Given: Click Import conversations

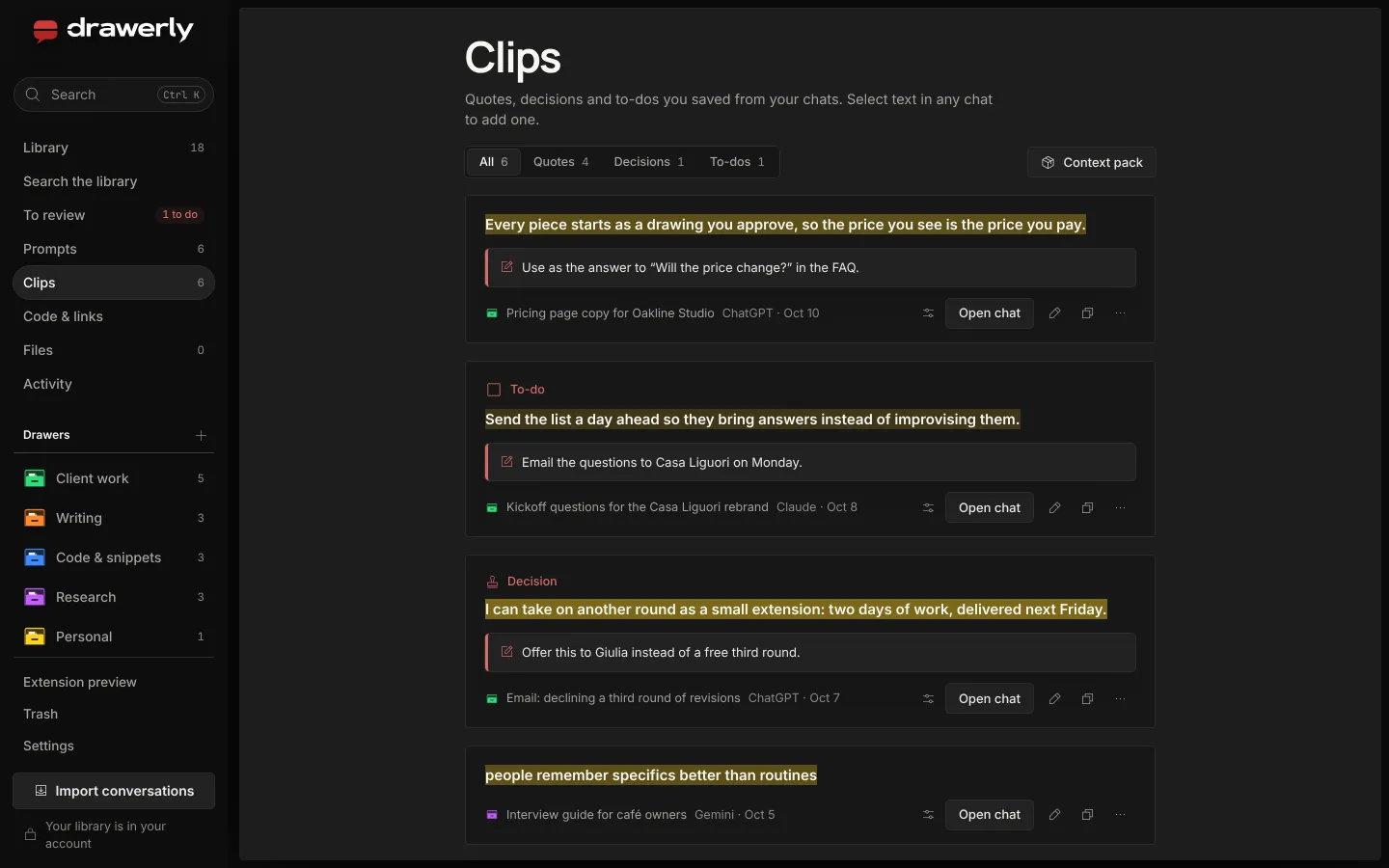Looking at the screenshot, I should [x=114, y=791].
